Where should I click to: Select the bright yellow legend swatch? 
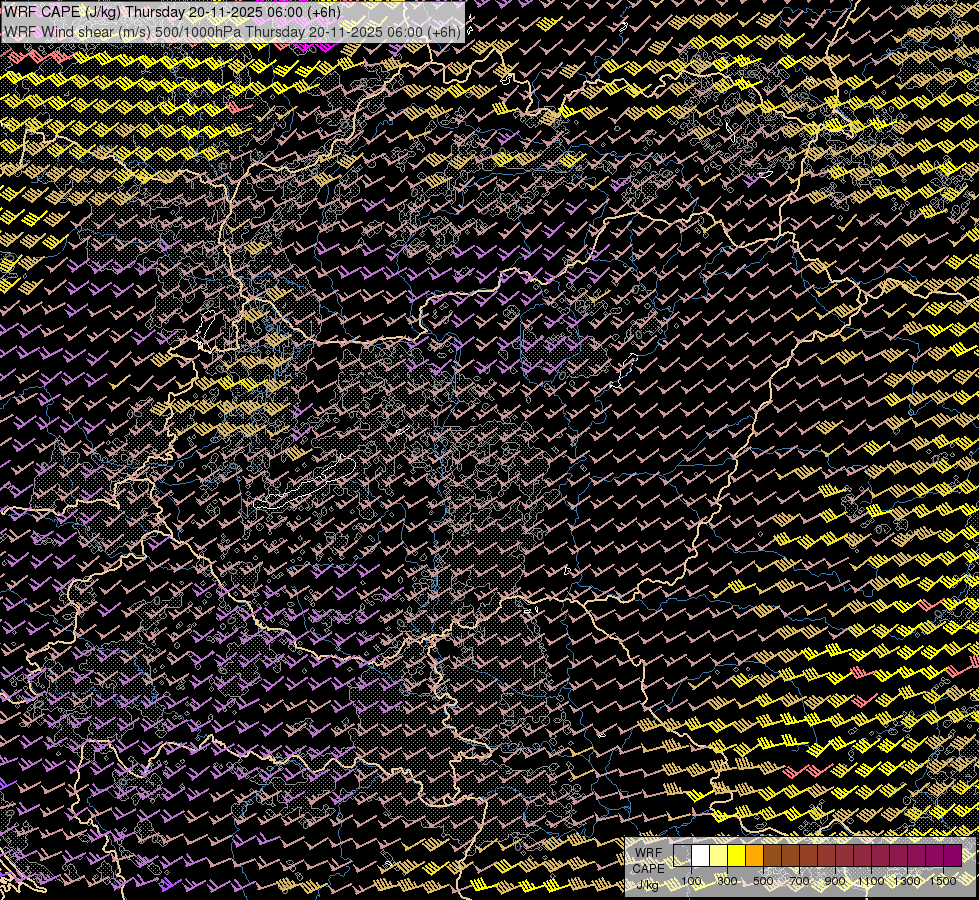coord(737,856)
